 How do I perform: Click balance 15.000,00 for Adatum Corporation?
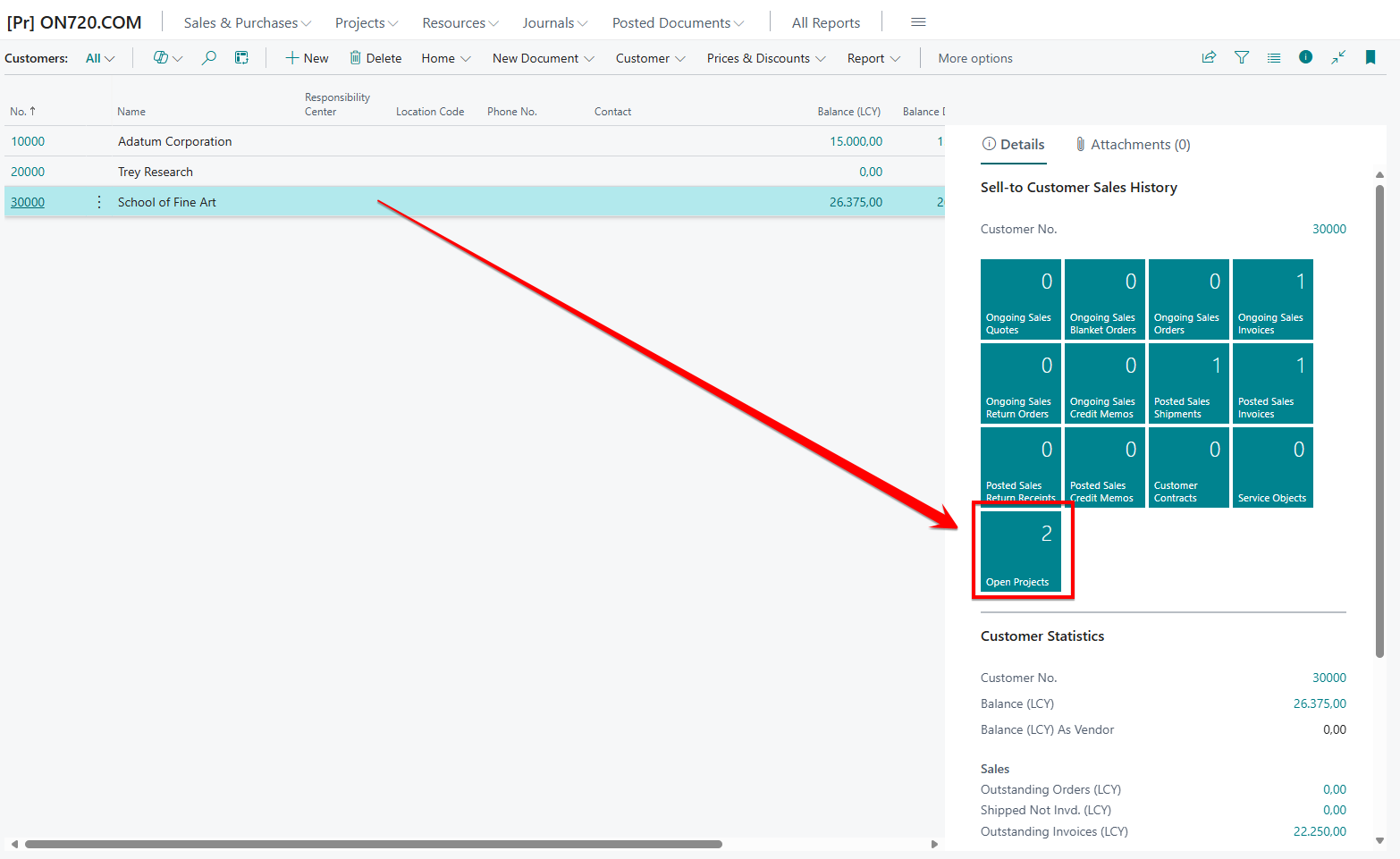click(856, 141)
